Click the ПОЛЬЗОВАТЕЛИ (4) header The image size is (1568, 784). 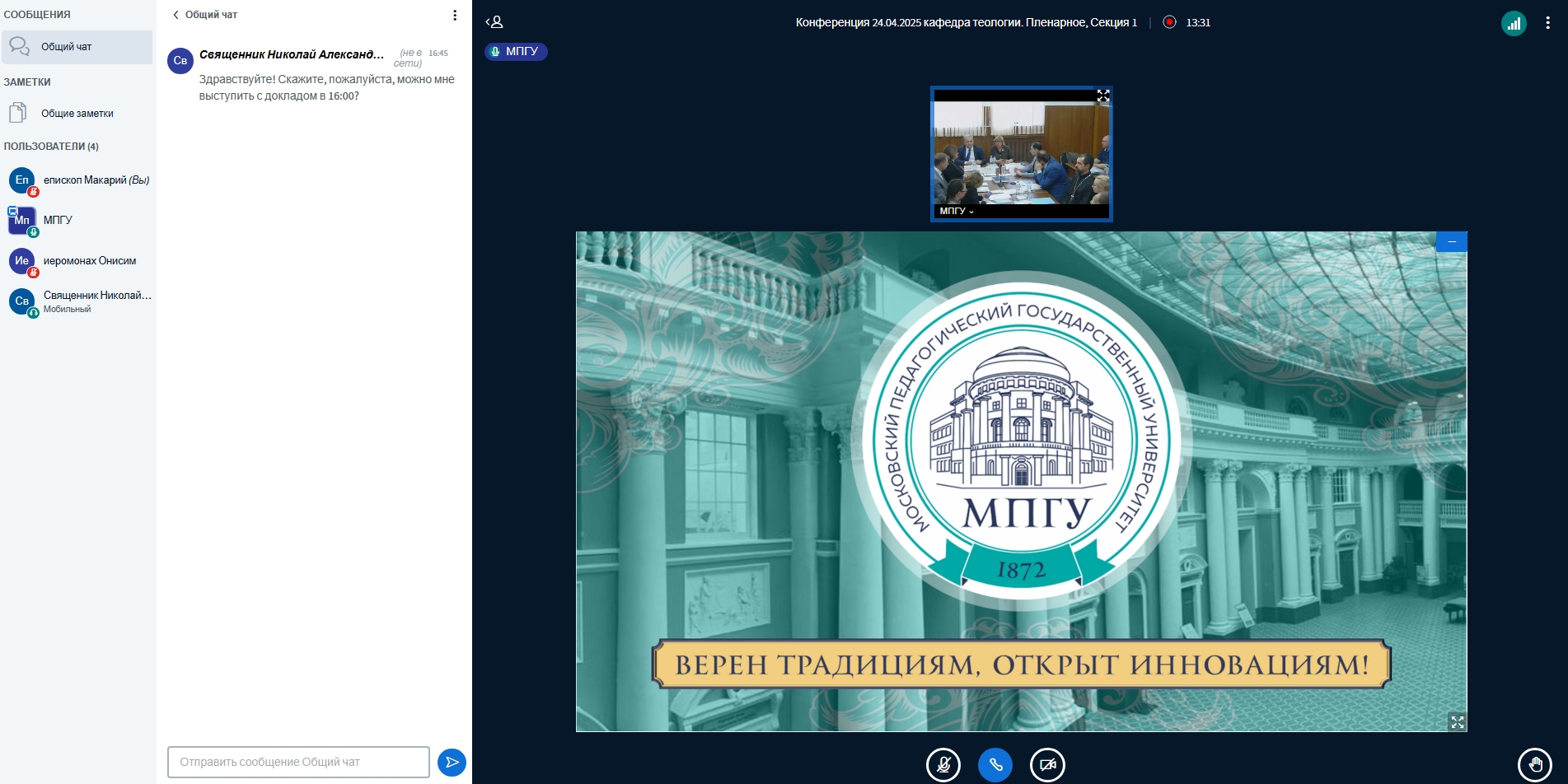pos(51,147)
